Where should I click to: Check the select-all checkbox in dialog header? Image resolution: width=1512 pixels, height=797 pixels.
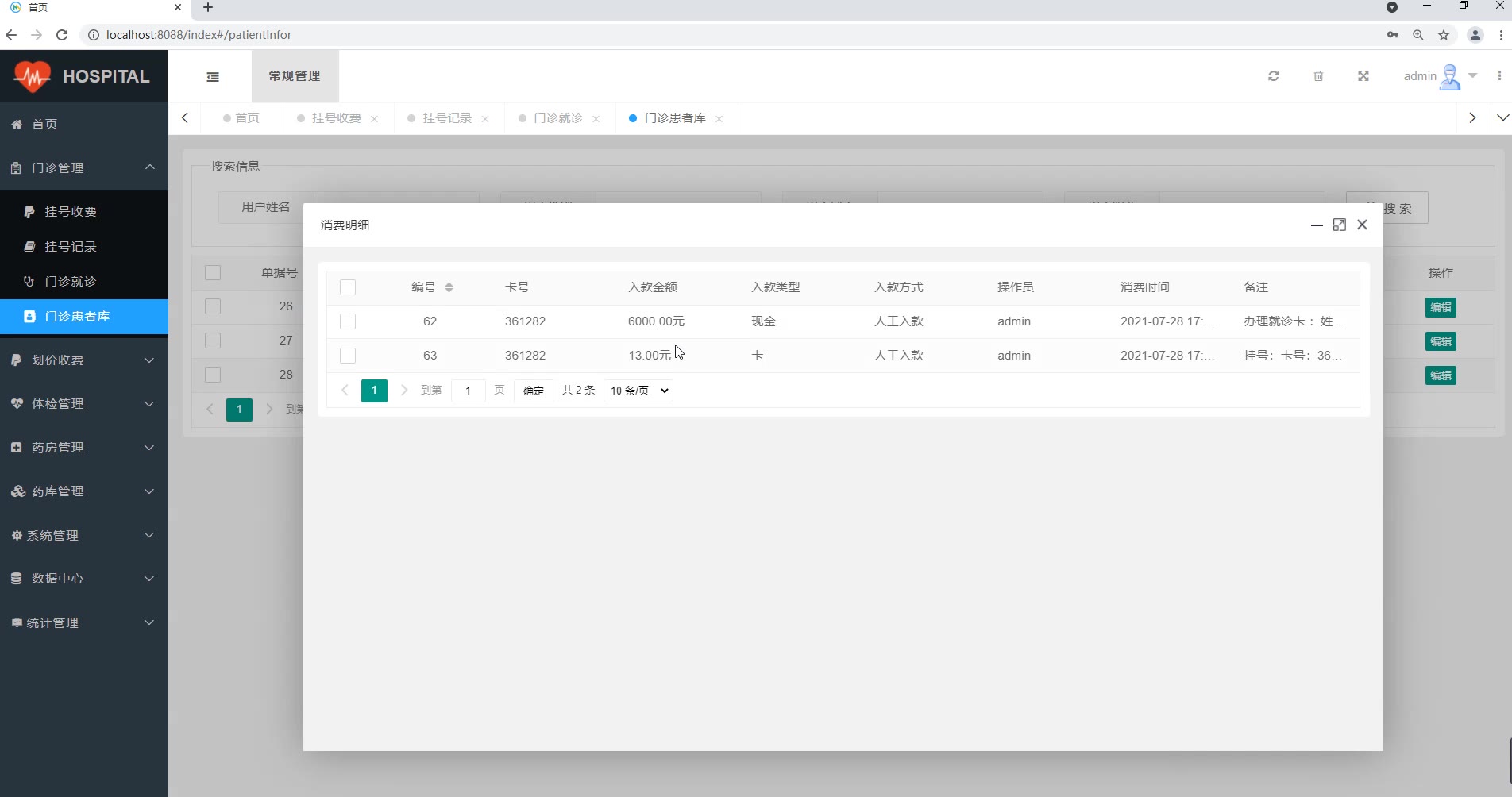(348, 287)
